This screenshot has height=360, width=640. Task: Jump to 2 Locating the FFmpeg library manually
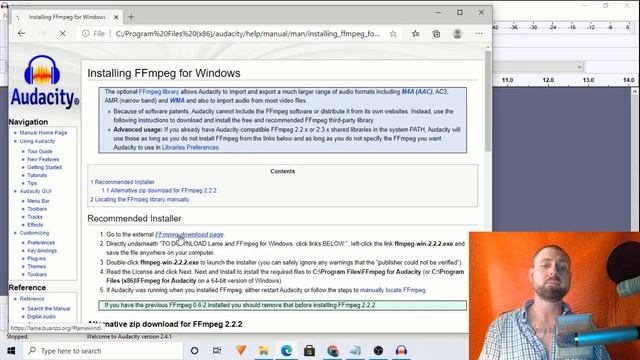[x=140, y=200]
